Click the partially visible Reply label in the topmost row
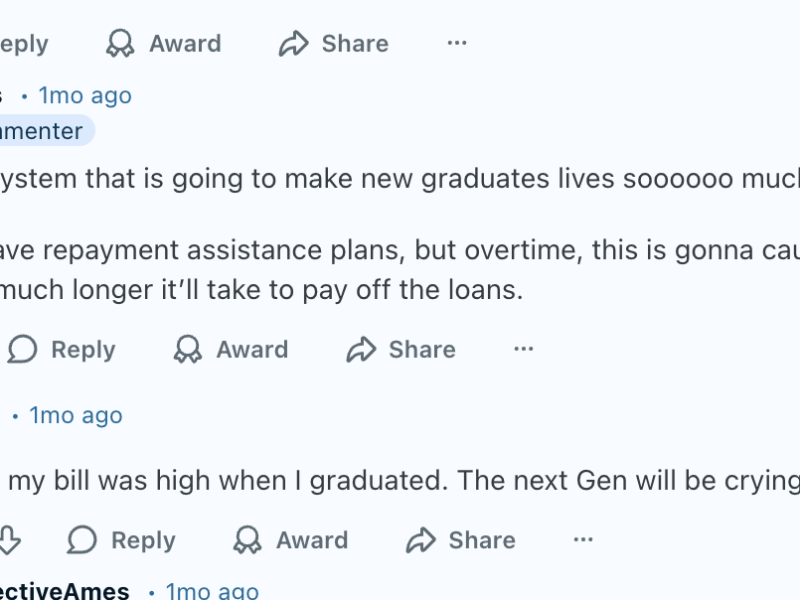The image size is (800, 600). point(24,44)
